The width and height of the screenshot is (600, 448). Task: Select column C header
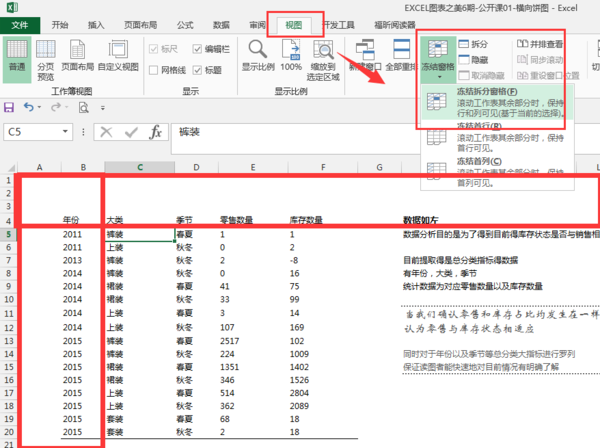[x=140, y=167]
